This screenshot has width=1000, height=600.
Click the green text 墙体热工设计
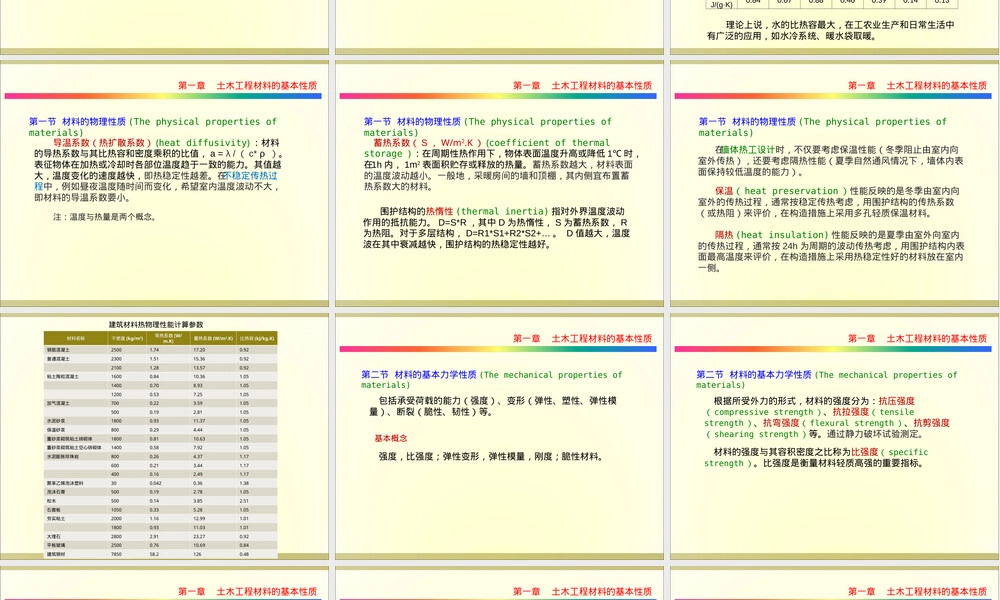click(747, 150)
